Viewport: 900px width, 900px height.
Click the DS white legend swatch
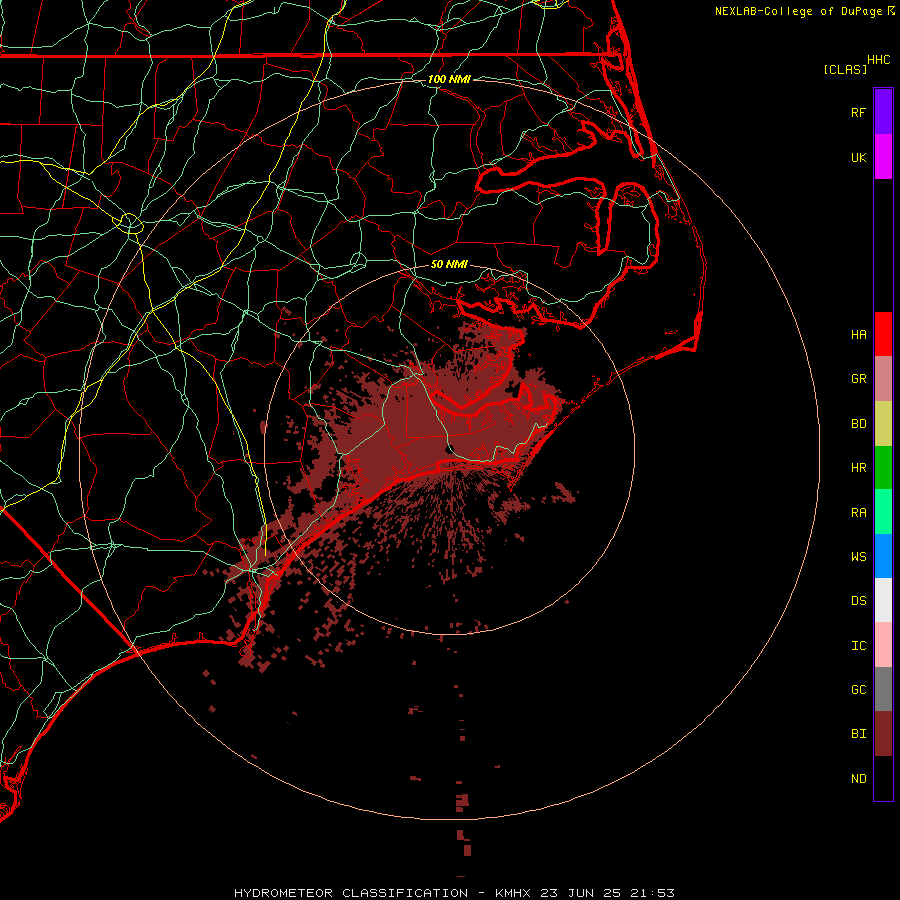tap(883, 600)
